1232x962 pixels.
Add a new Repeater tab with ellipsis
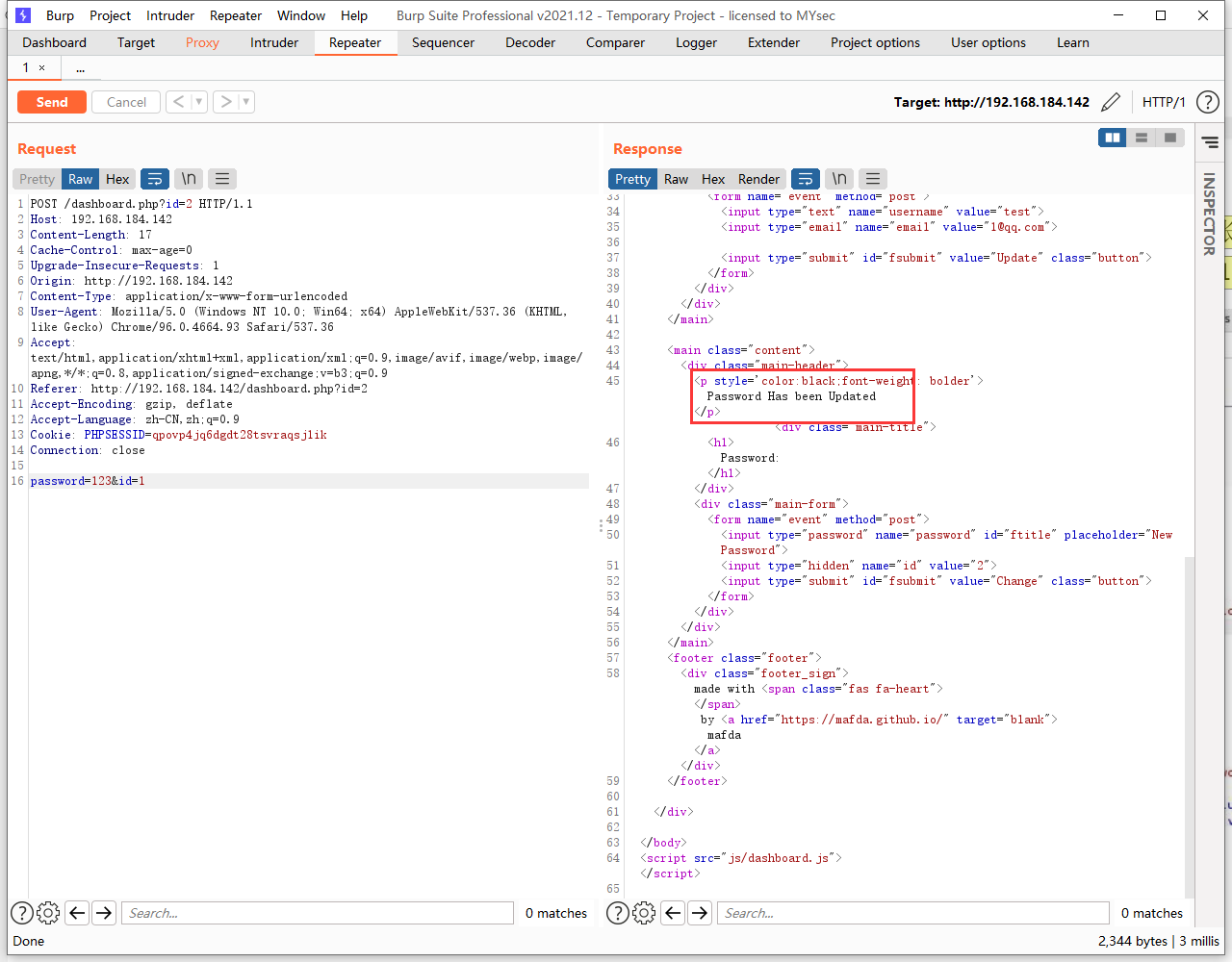coord(80,67)
